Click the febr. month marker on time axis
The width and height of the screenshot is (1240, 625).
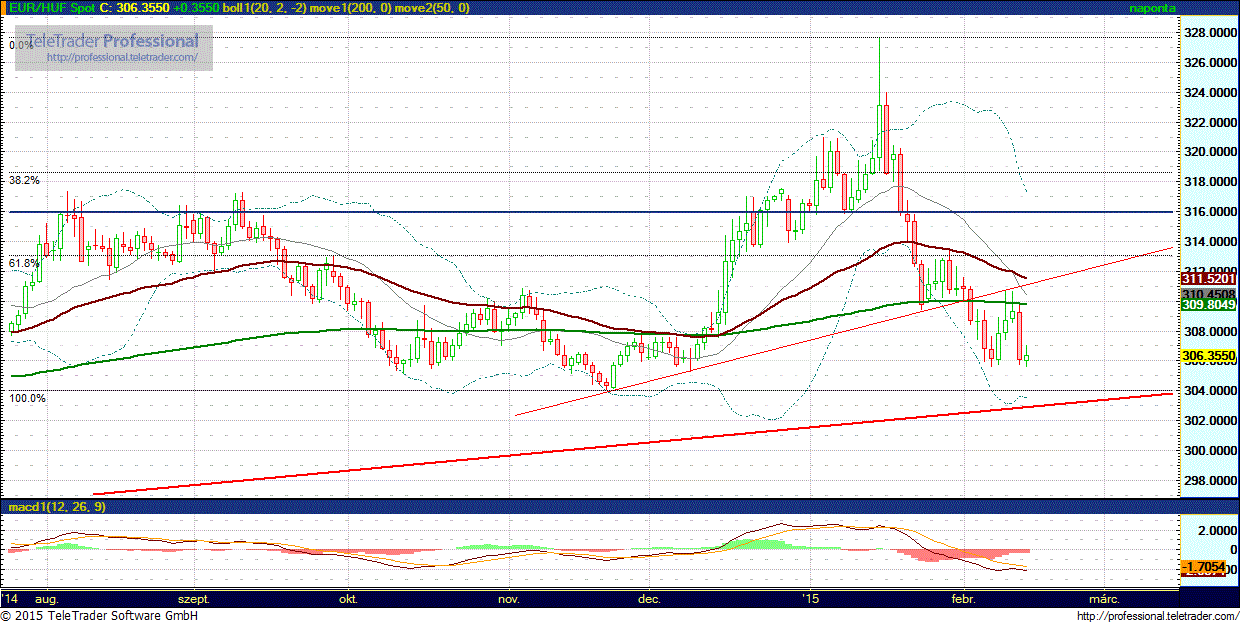(x=962, y=599)
